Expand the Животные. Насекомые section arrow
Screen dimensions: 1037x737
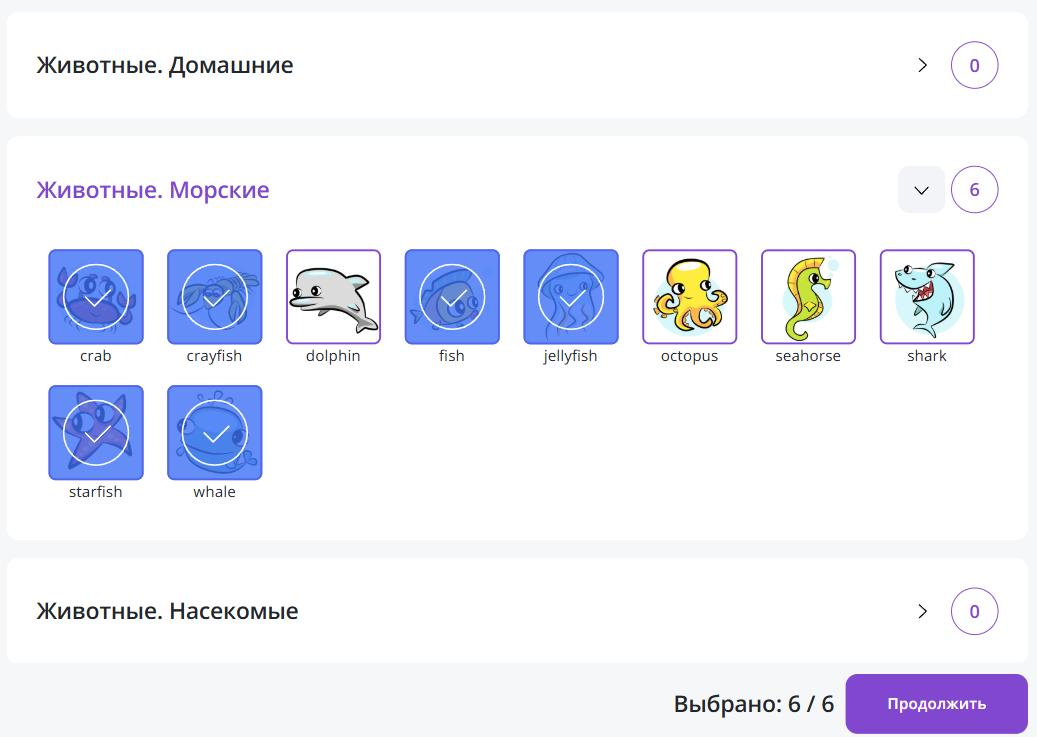pyautogui.click(x=922, y=611)
